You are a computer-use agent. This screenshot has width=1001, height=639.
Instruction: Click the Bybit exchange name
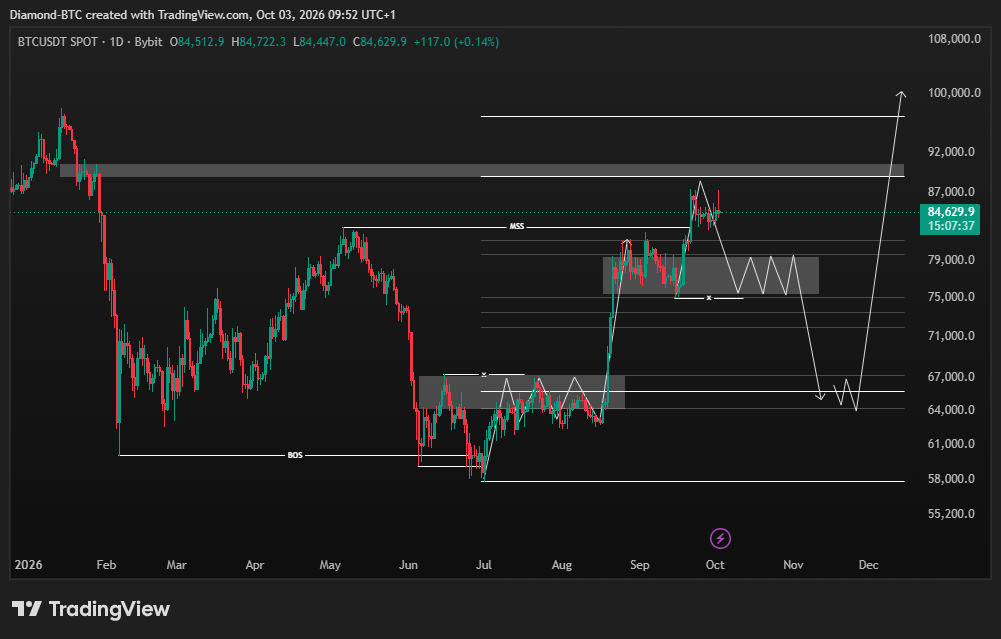tap(149, 42)
